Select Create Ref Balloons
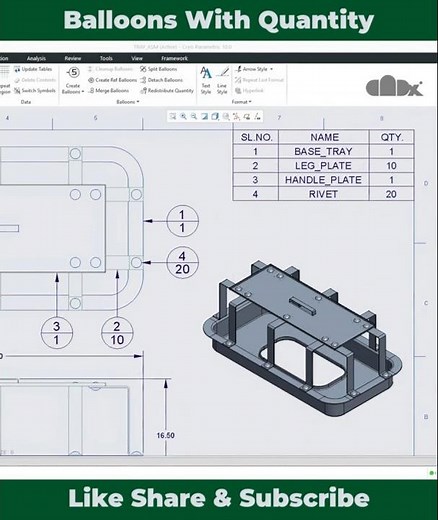 pos(112,80)
